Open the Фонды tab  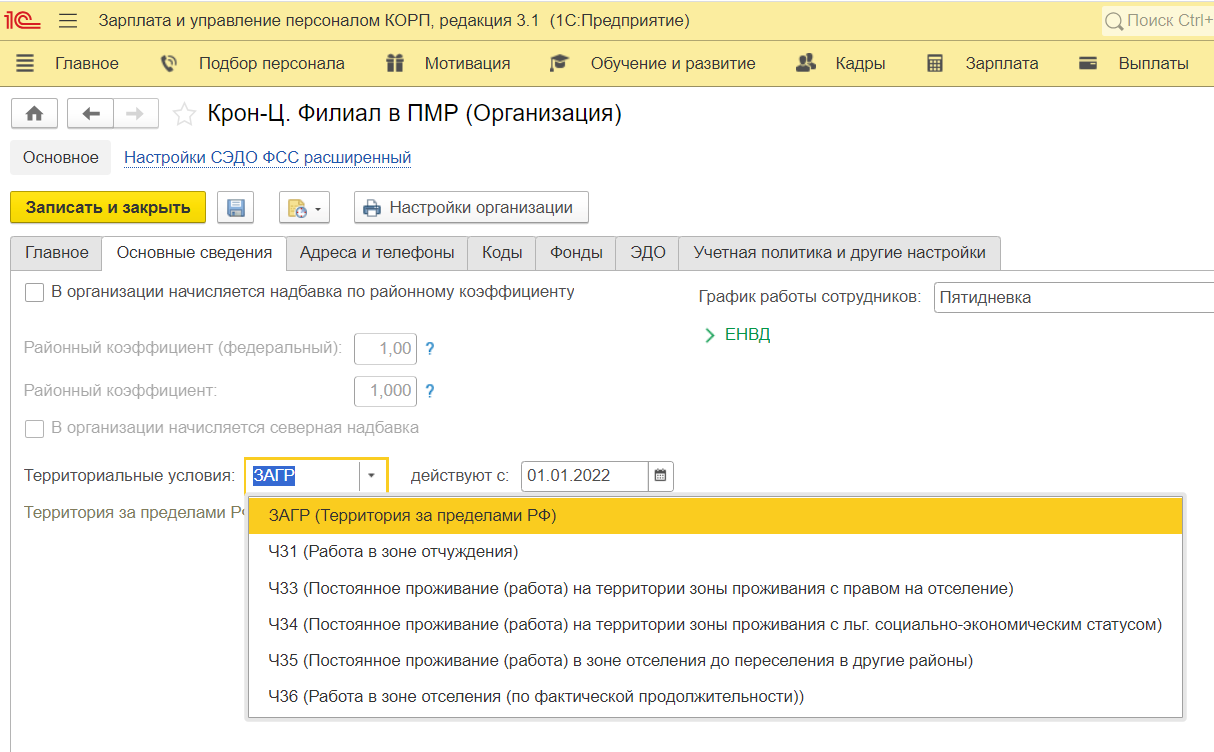tap(576, 253)
